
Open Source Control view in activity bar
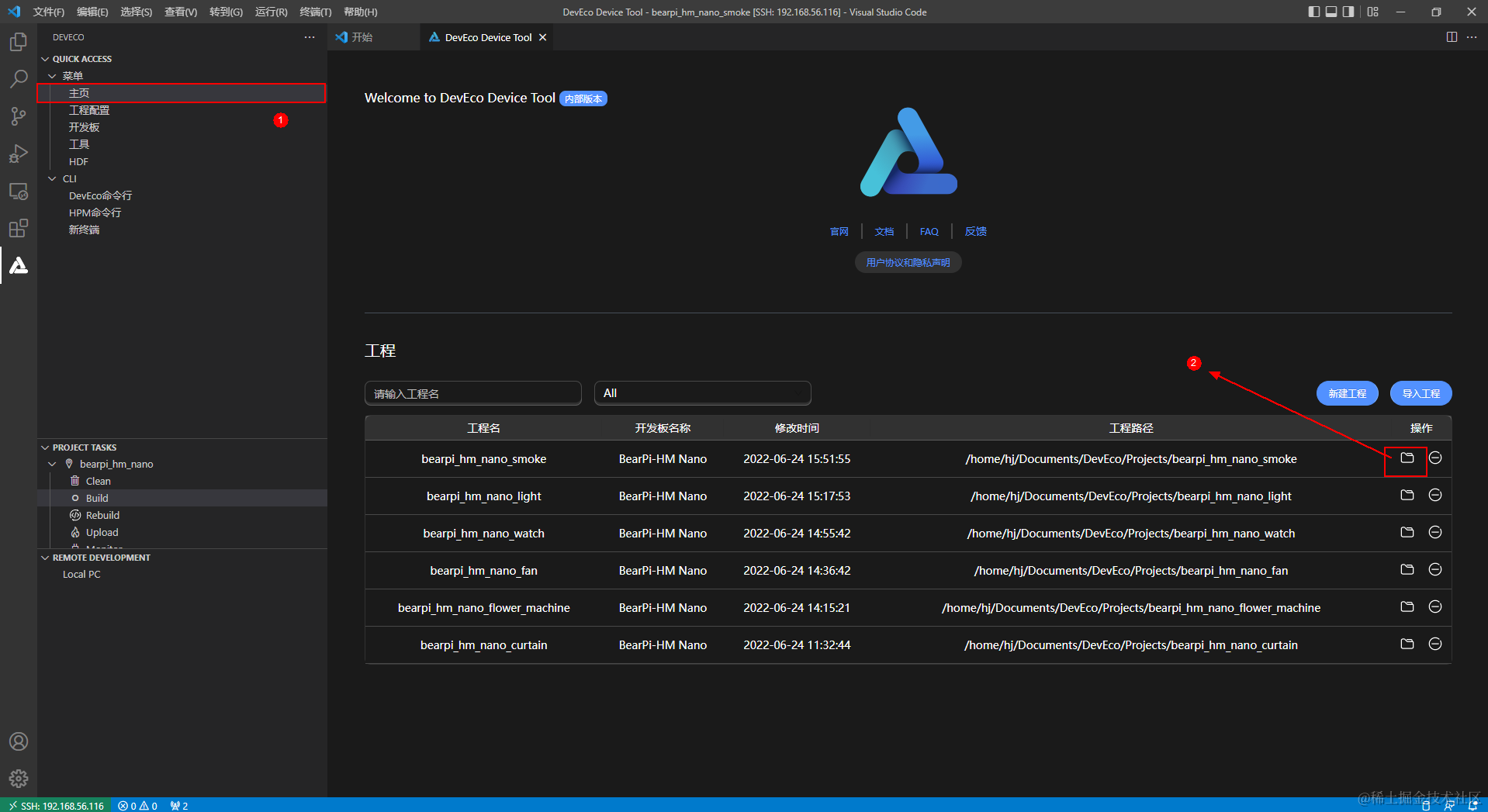pyautogui.click(x=19, y=116)
